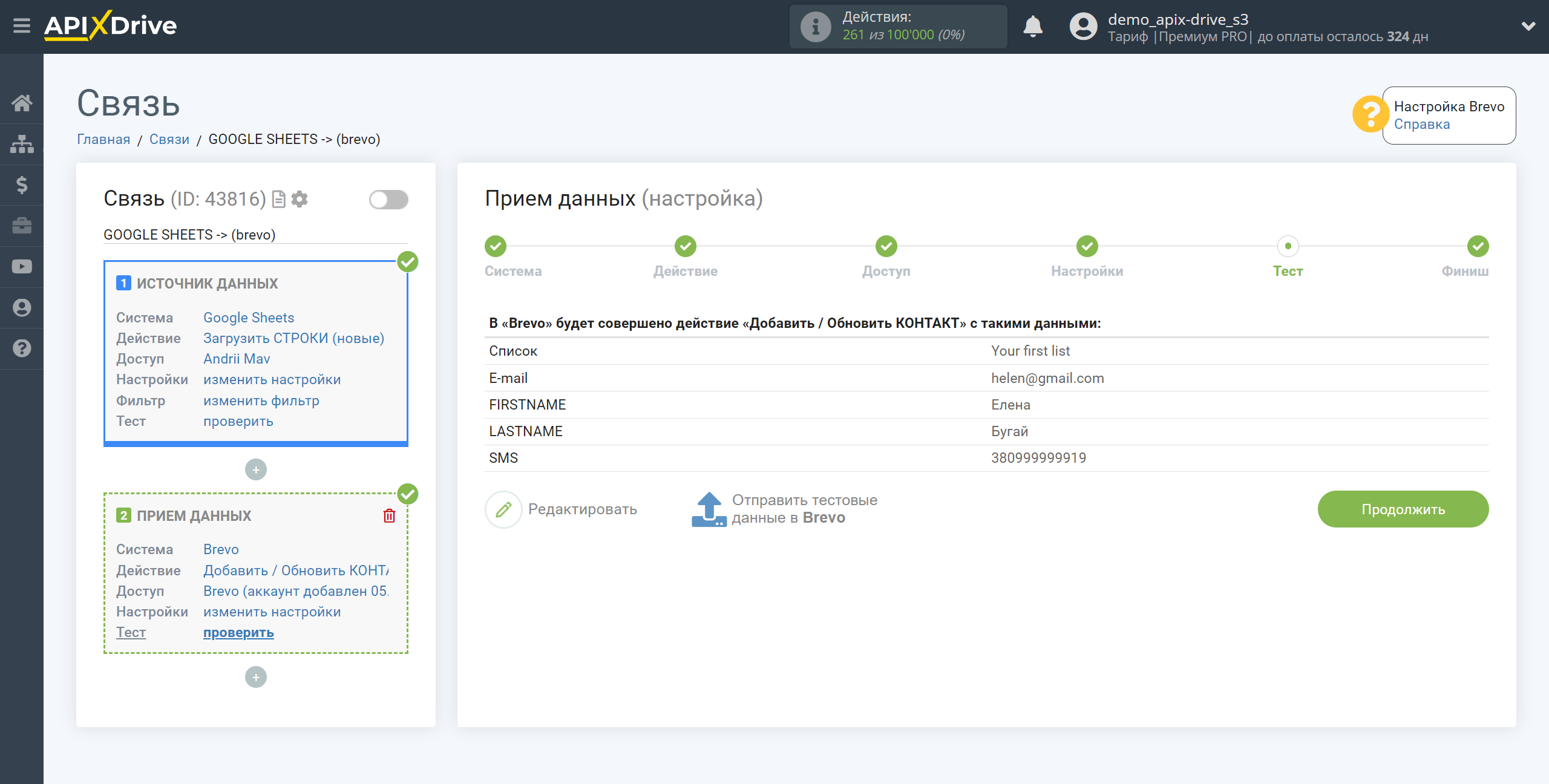Open the profile sidebar icon

[22, 308]
